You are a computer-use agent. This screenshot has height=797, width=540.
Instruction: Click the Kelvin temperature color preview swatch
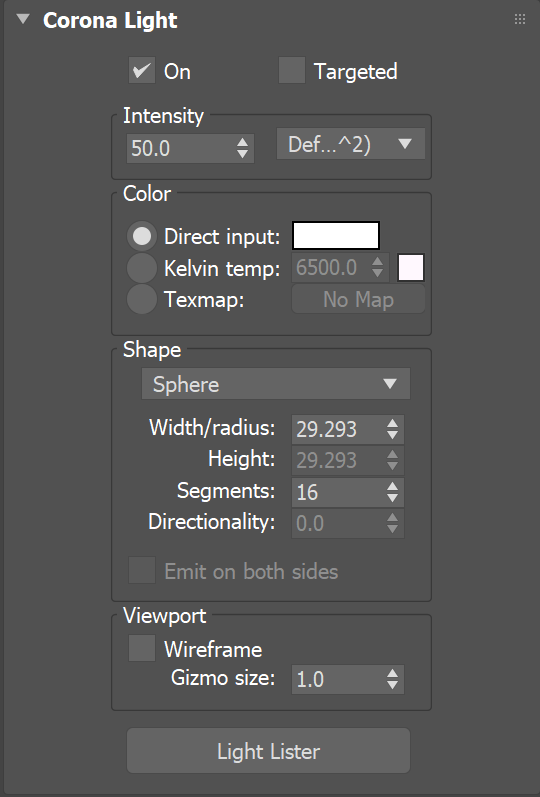pos(411,268)
